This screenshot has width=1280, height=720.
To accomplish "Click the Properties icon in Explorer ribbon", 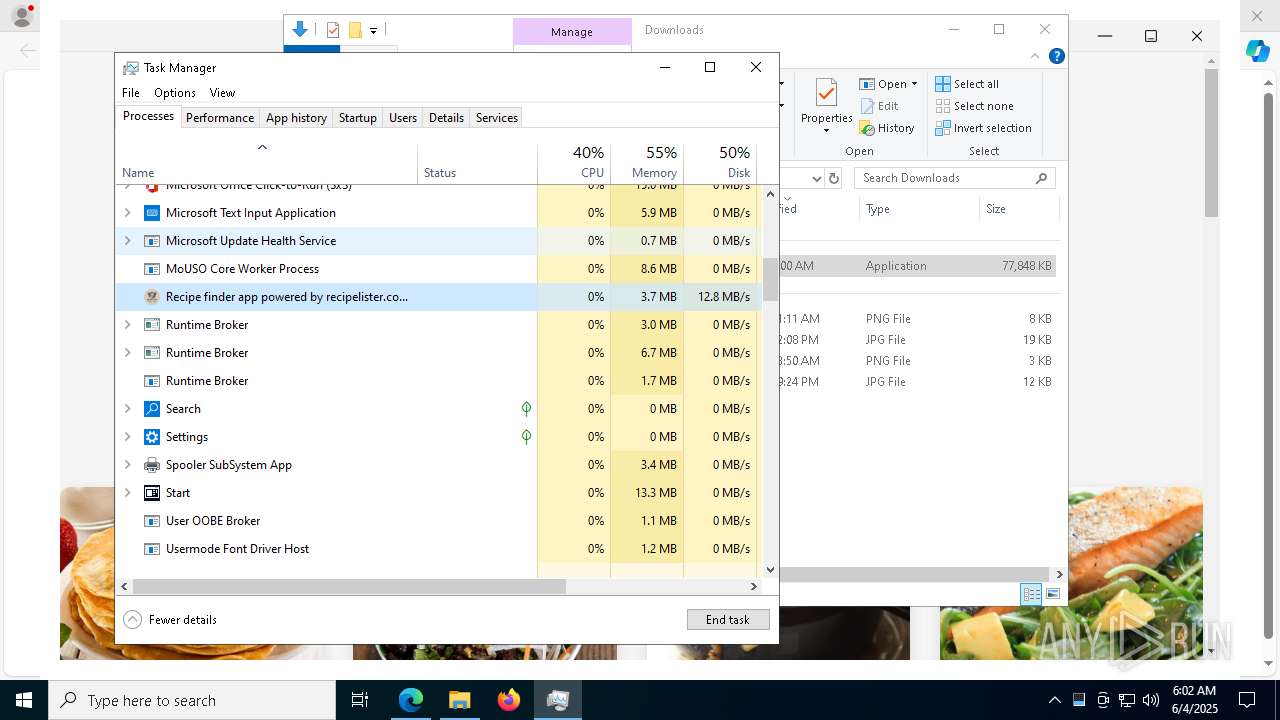I will point(826,93).
